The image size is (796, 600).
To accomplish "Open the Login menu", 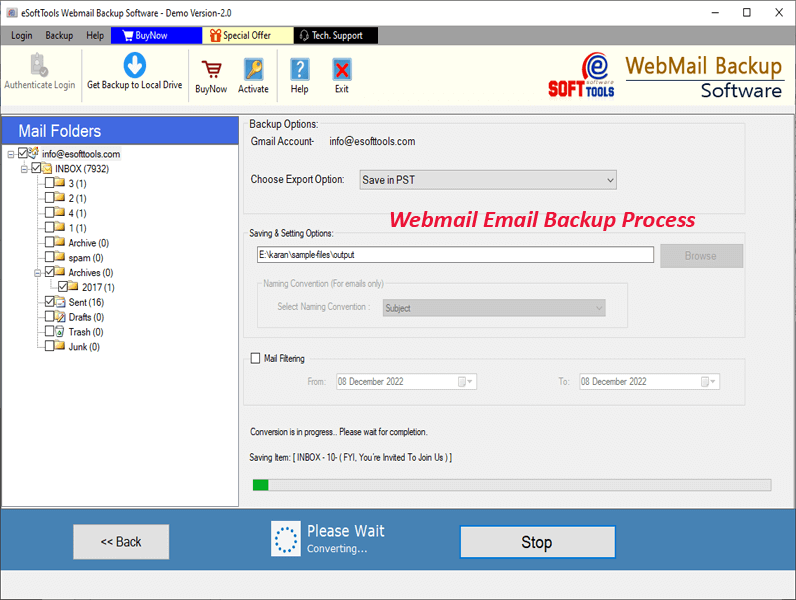I will point(21,35).
